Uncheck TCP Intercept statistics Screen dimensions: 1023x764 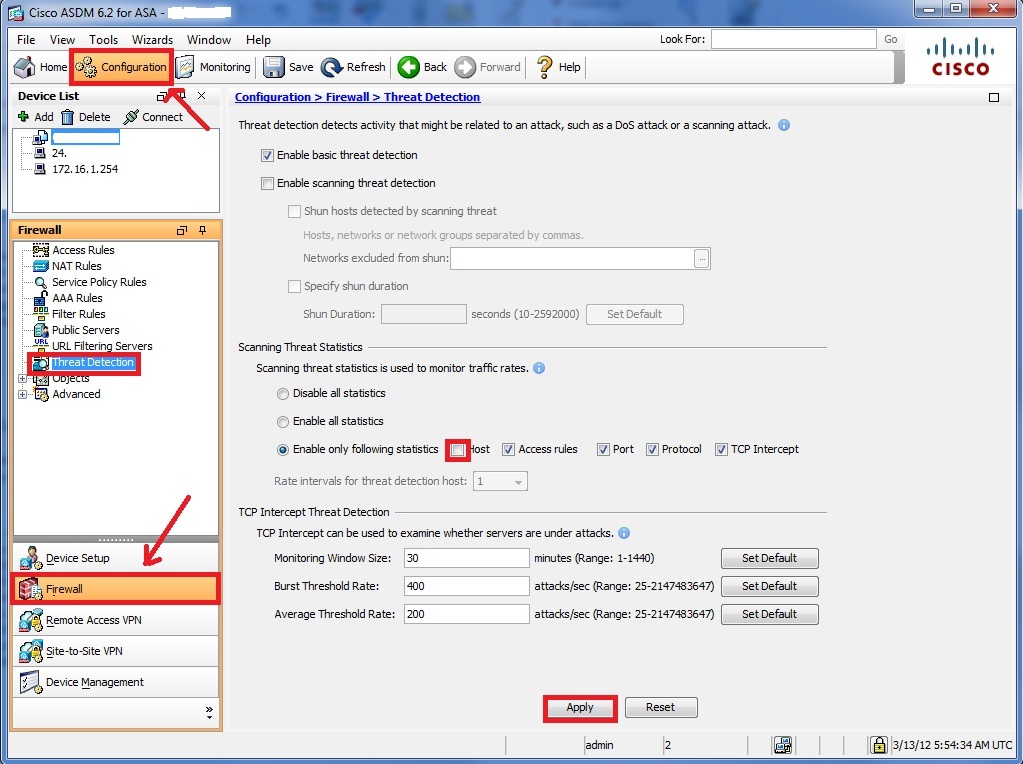pyautogui.click(x=721, y=450)
